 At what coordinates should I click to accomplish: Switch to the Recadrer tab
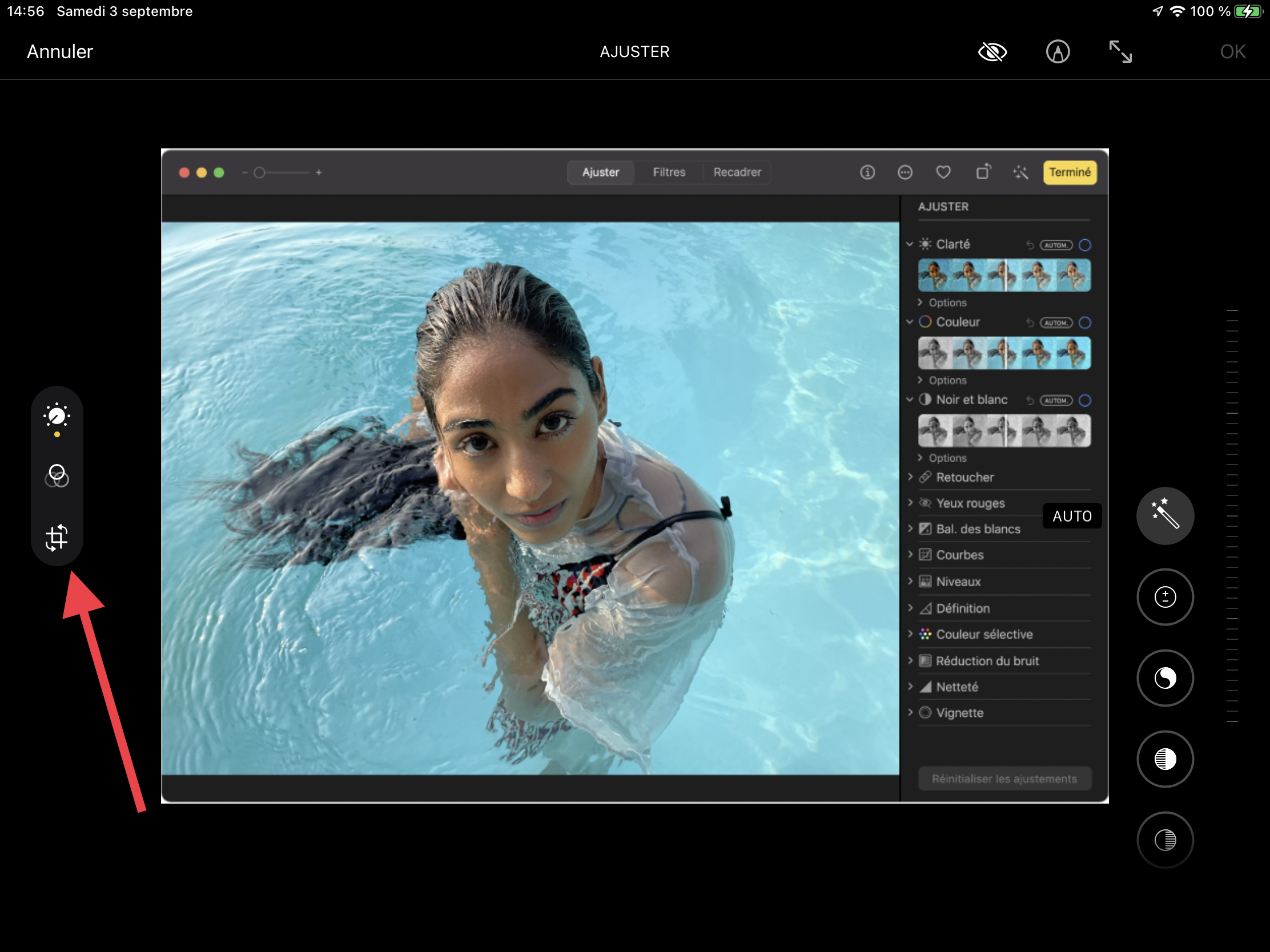(737, 172)
